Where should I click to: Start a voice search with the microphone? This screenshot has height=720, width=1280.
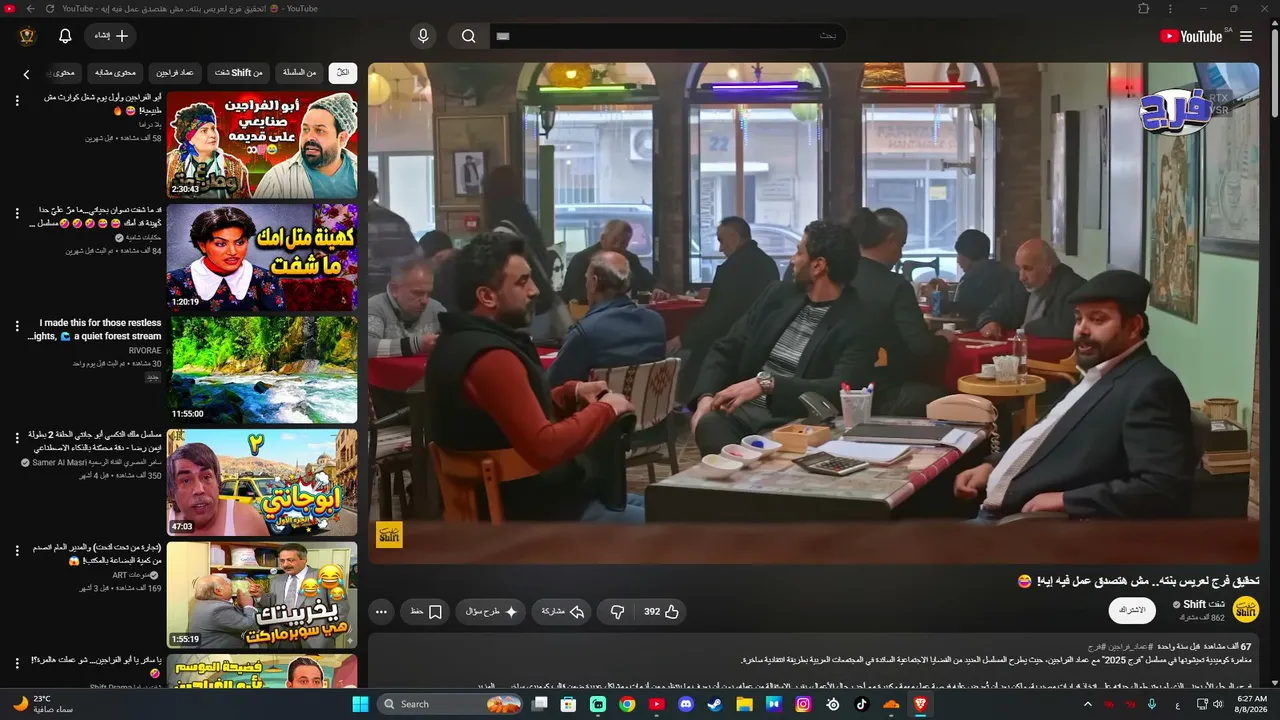[423, 36]
